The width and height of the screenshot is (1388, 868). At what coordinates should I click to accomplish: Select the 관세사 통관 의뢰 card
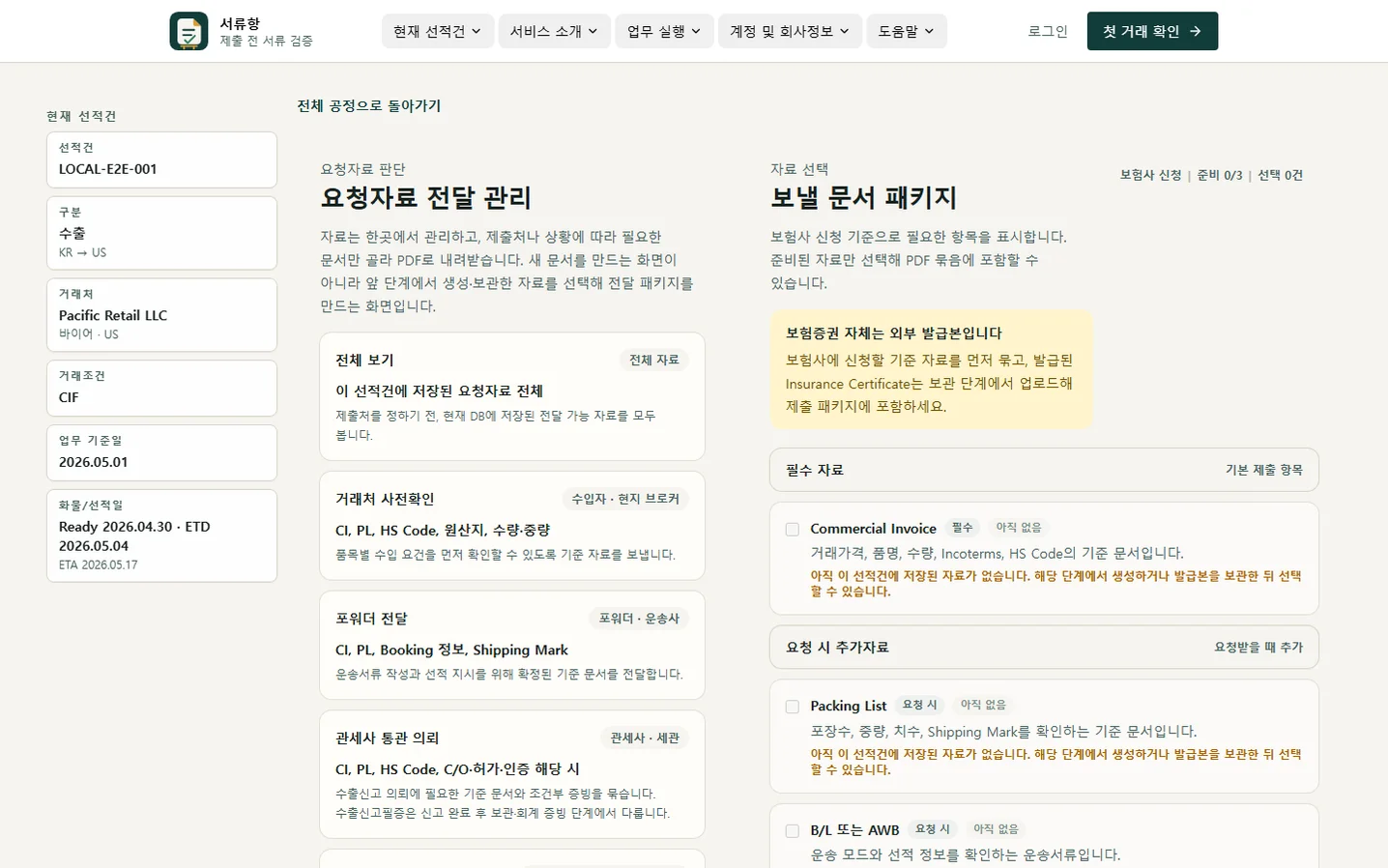pyautogui.click(x=512, y=774)
